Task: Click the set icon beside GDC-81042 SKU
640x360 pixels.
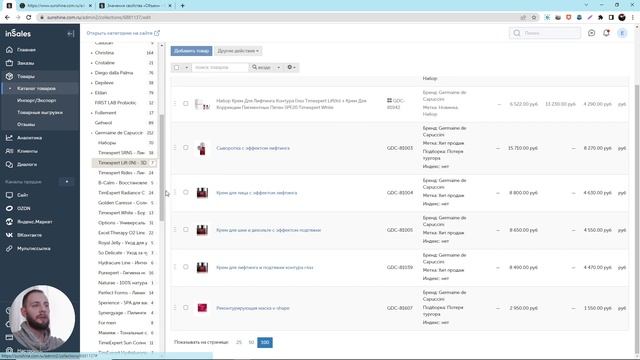Action: (x=389, y=100)
